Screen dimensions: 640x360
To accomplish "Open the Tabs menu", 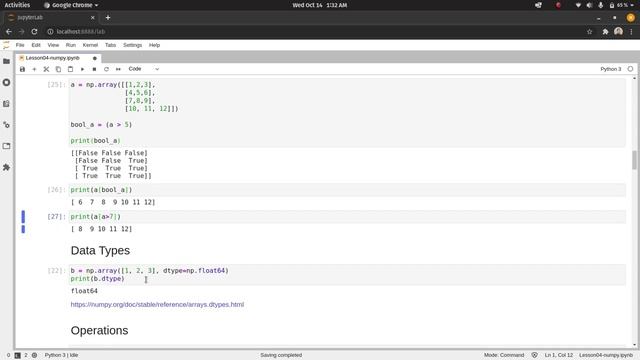I will 110,45.
